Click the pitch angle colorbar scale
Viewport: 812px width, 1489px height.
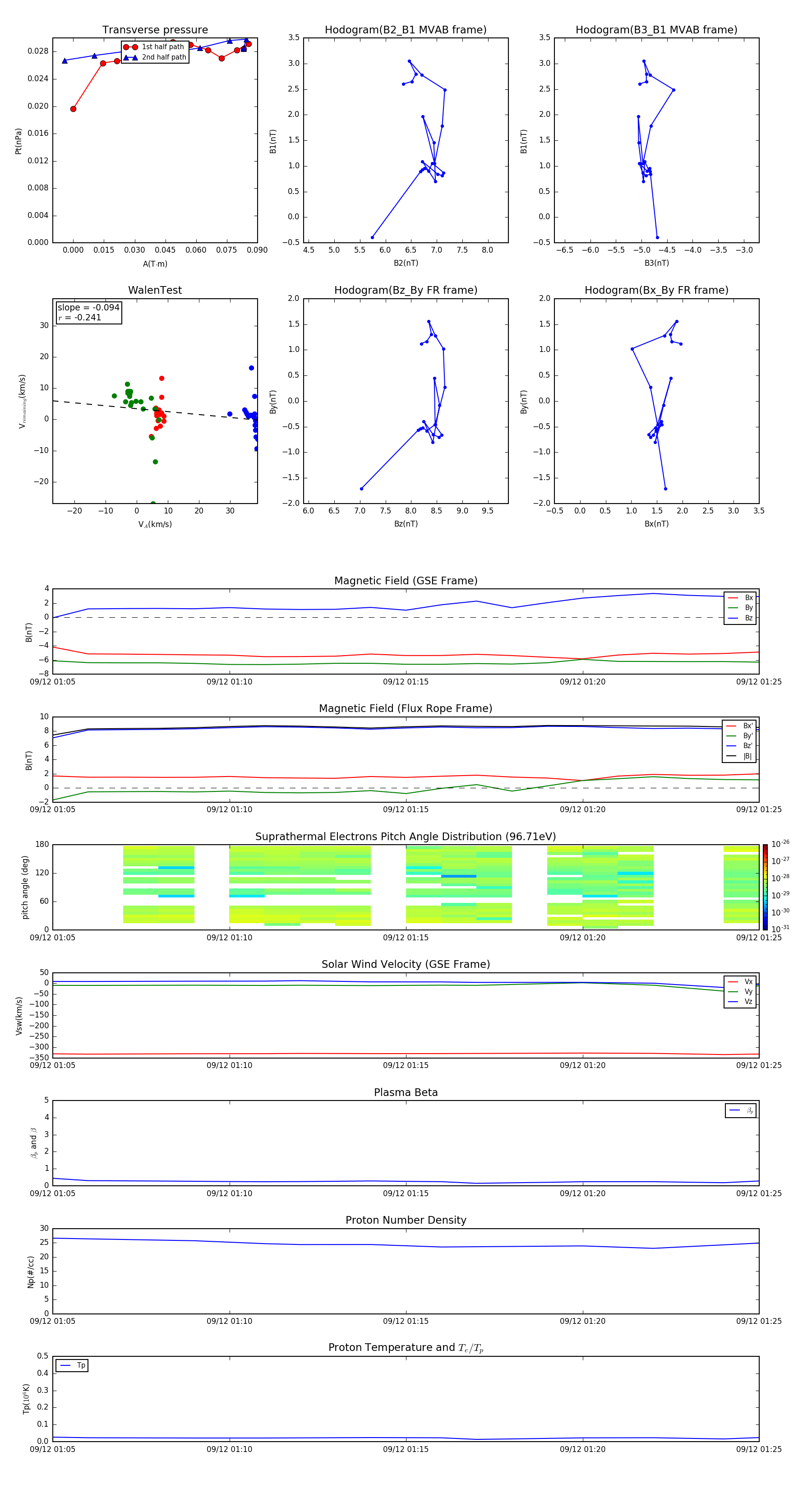tap(765, 887)
